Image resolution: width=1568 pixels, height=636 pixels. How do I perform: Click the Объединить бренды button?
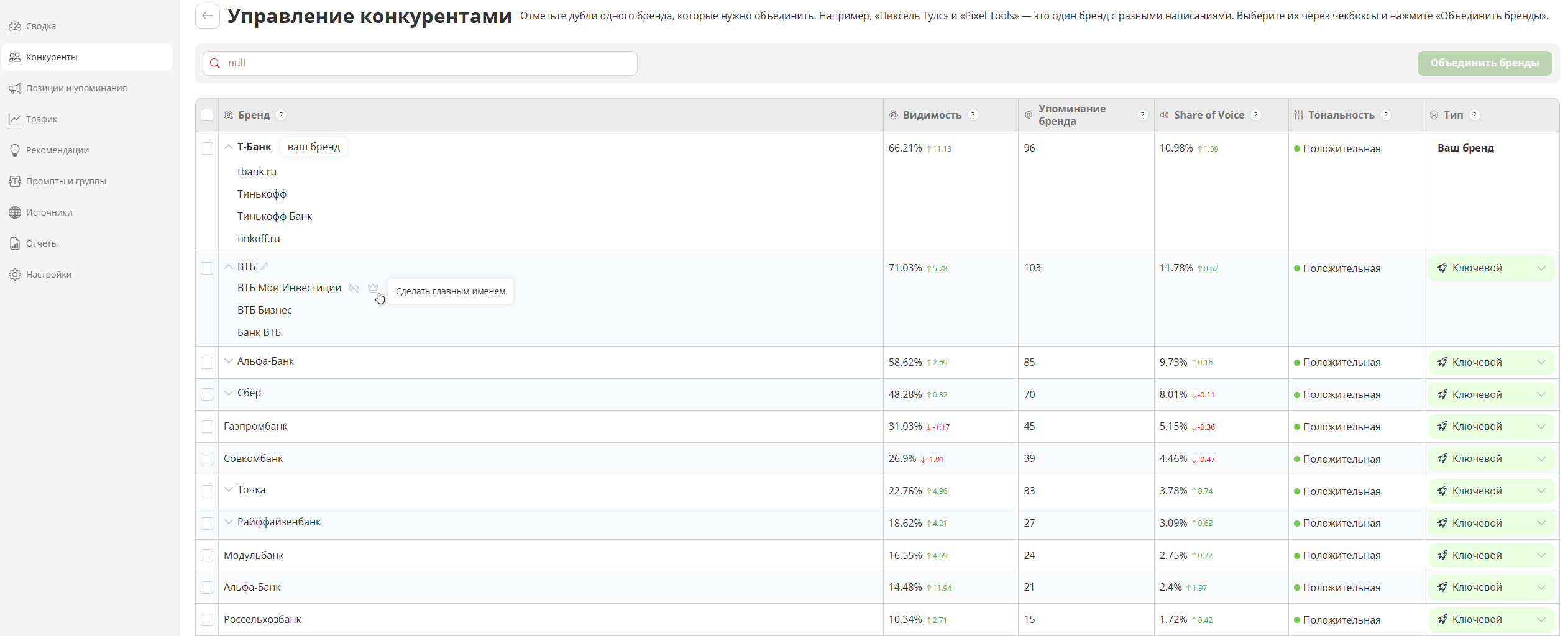coord(1484,63)
